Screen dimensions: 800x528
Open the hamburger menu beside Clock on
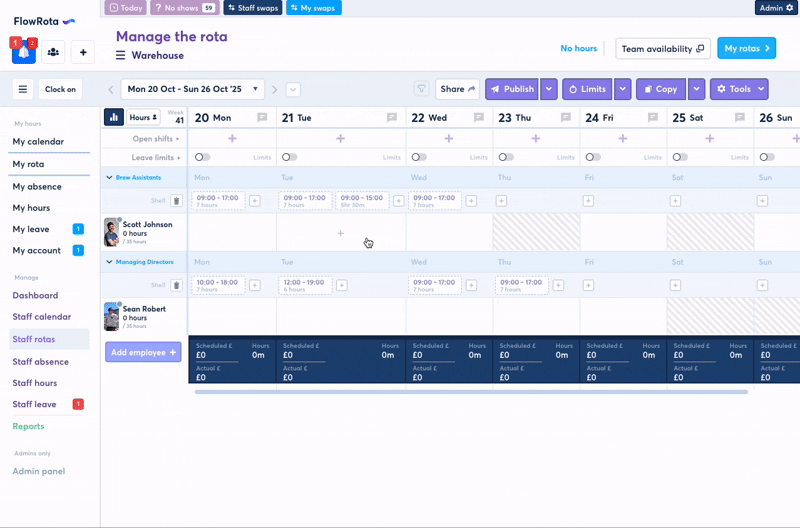click(x=22, y=89)
